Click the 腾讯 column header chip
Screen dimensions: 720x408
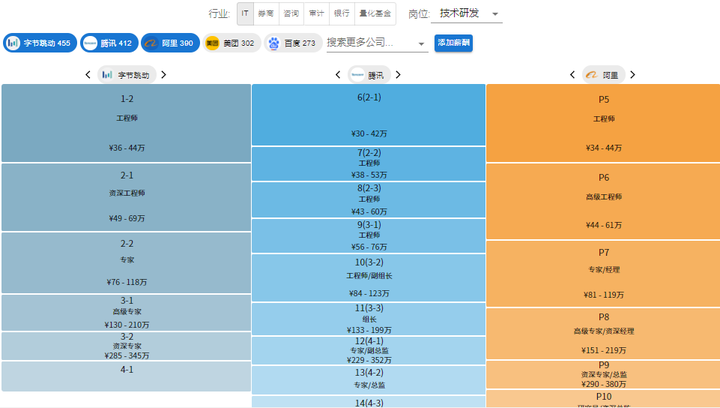coord(369,74)
